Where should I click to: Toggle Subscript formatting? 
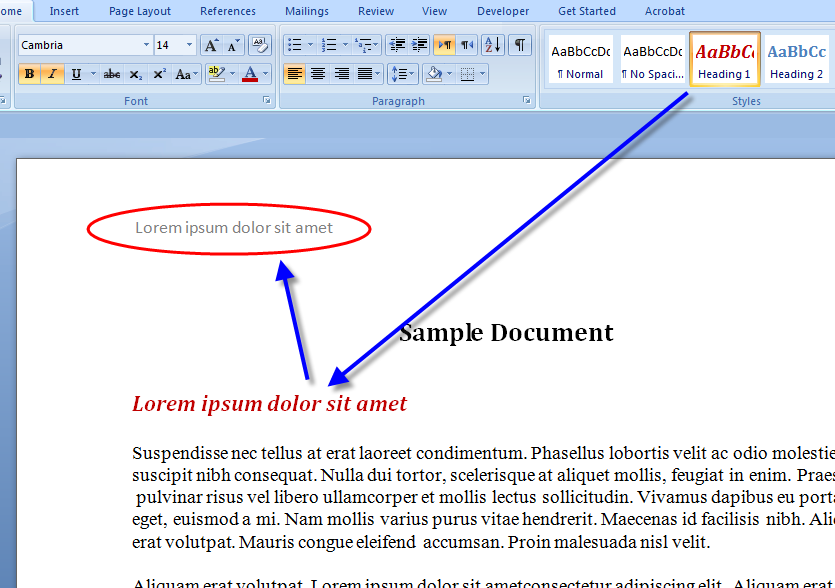[136, 74]
